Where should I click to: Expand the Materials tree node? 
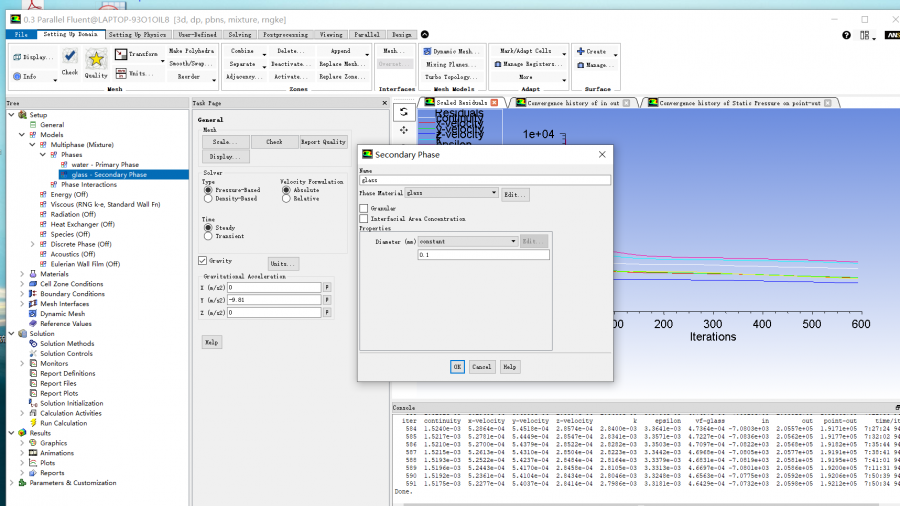(23, 274)
